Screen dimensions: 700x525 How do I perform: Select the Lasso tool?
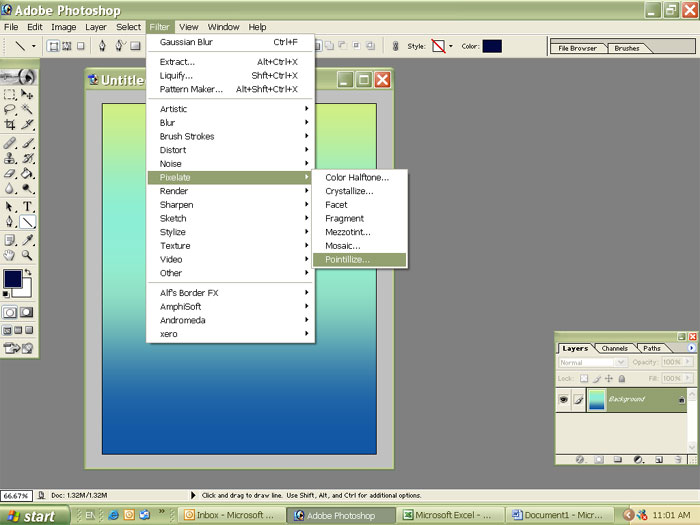pos(9,109)
